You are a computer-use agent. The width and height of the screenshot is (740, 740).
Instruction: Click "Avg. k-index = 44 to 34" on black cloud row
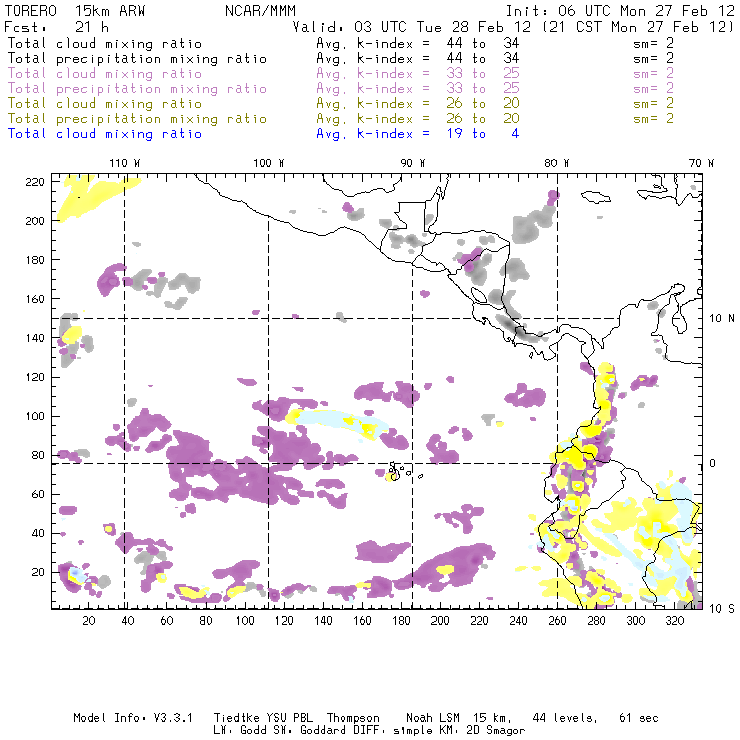(418, 43)
